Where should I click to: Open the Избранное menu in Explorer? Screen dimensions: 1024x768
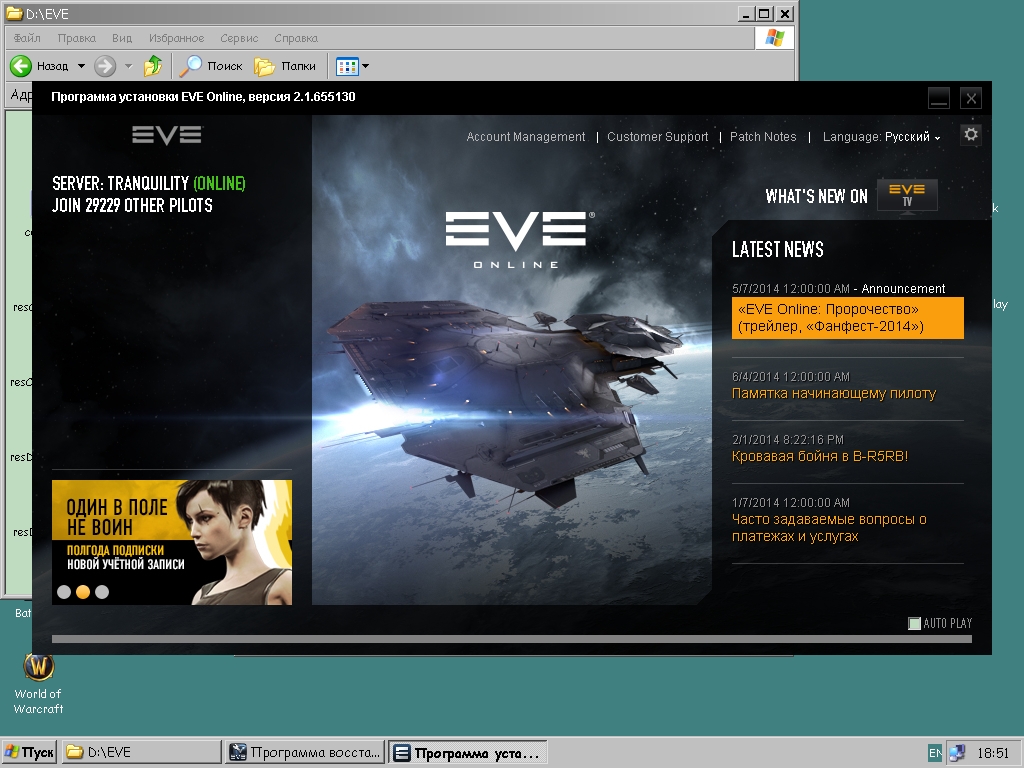pyautogui.click(x=176, y=38)
